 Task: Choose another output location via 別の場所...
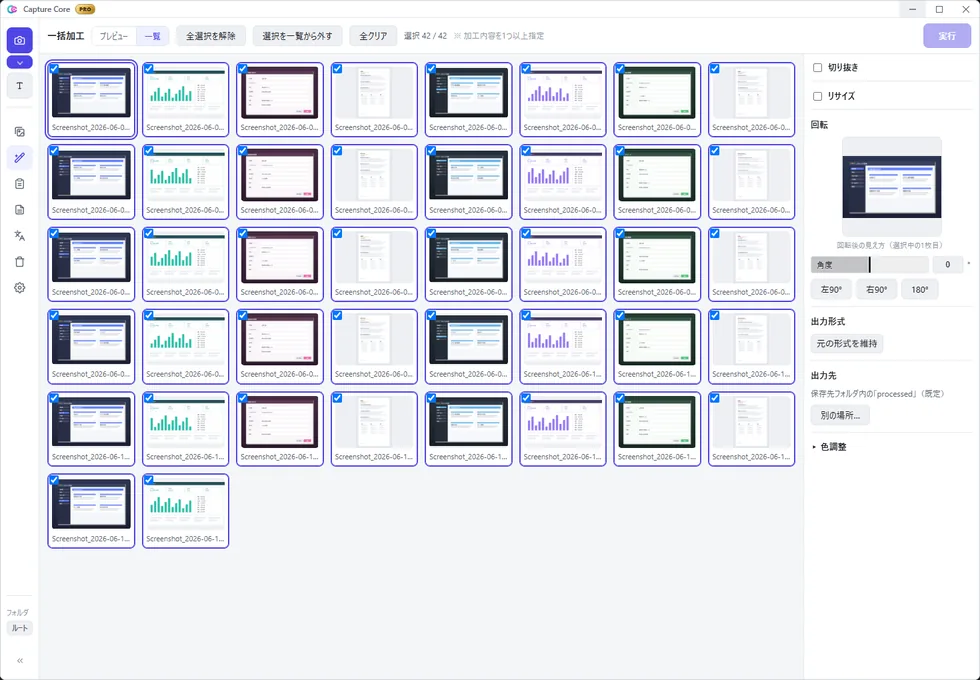click(x=840, y=416)
